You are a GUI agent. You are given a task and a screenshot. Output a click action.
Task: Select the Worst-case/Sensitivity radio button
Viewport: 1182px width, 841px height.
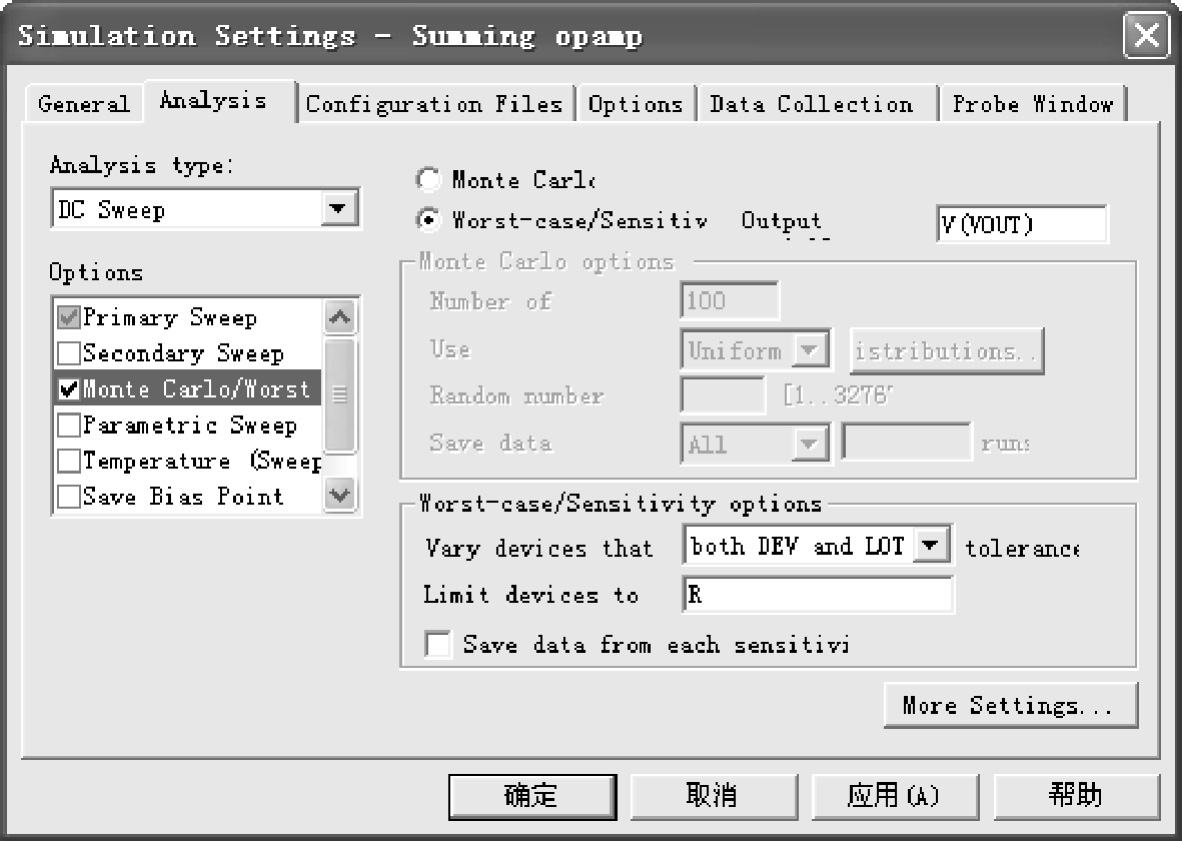point(428,221)
